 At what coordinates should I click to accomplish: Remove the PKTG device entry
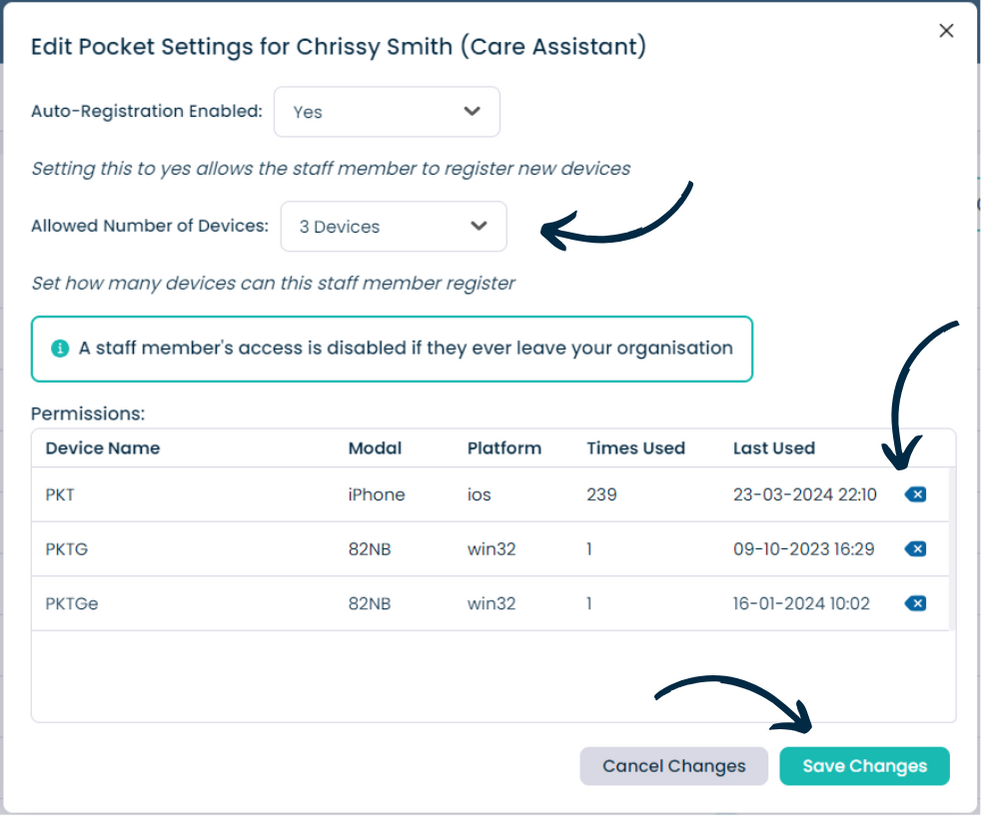(x=917, y=550)
